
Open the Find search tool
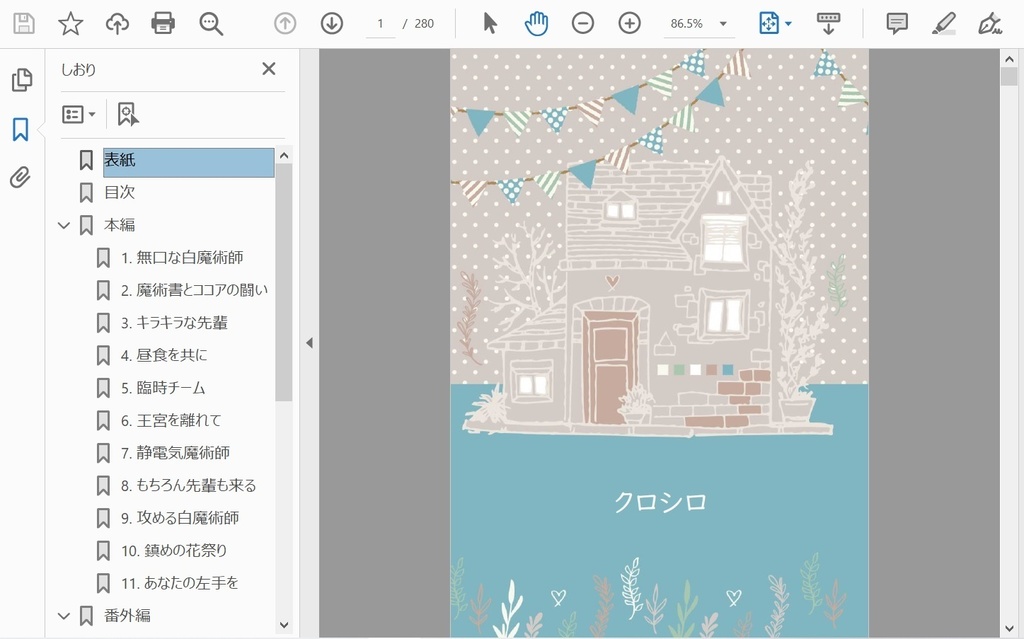210,22
